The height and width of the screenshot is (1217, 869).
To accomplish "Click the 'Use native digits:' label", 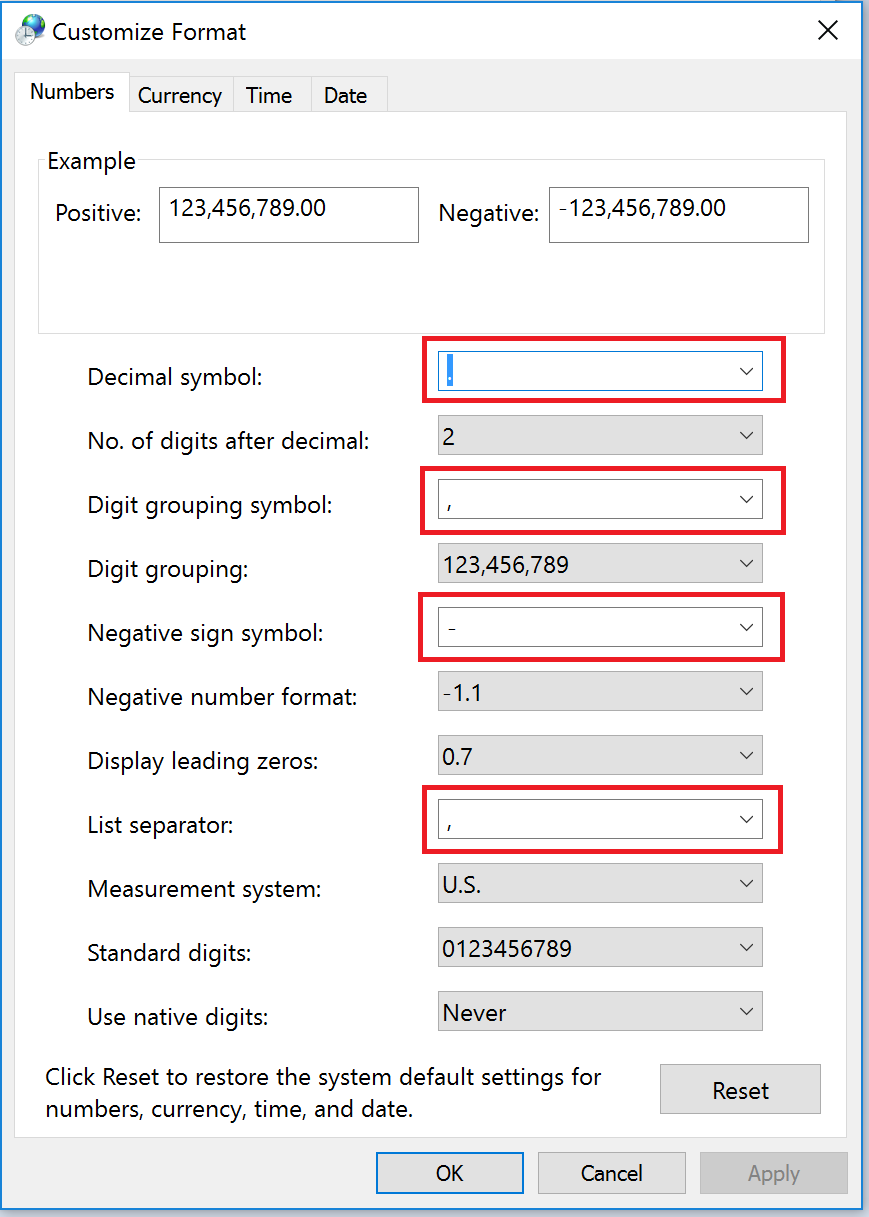I will [x=179, y=1017].
